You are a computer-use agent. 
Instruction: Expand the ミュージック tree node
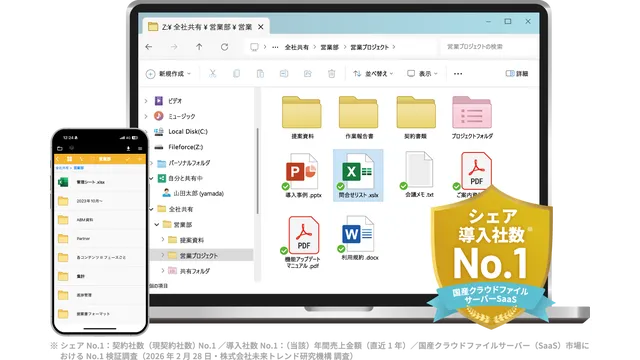[x=146, y=116]
